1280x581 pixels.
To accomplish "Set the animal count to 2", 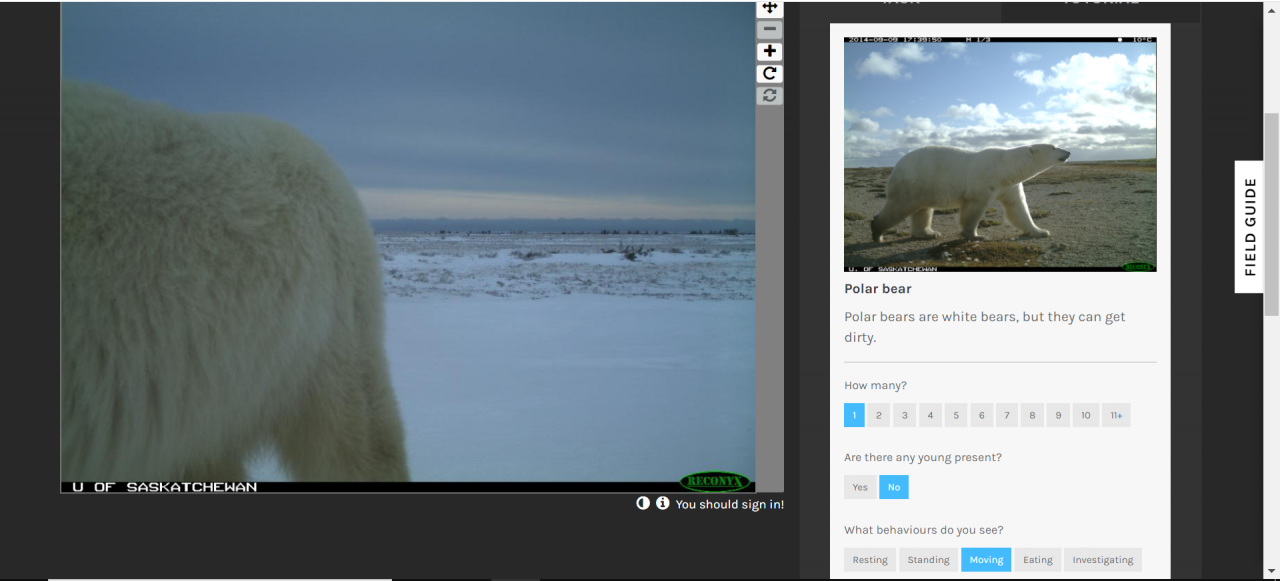I will tap(879, 415).
